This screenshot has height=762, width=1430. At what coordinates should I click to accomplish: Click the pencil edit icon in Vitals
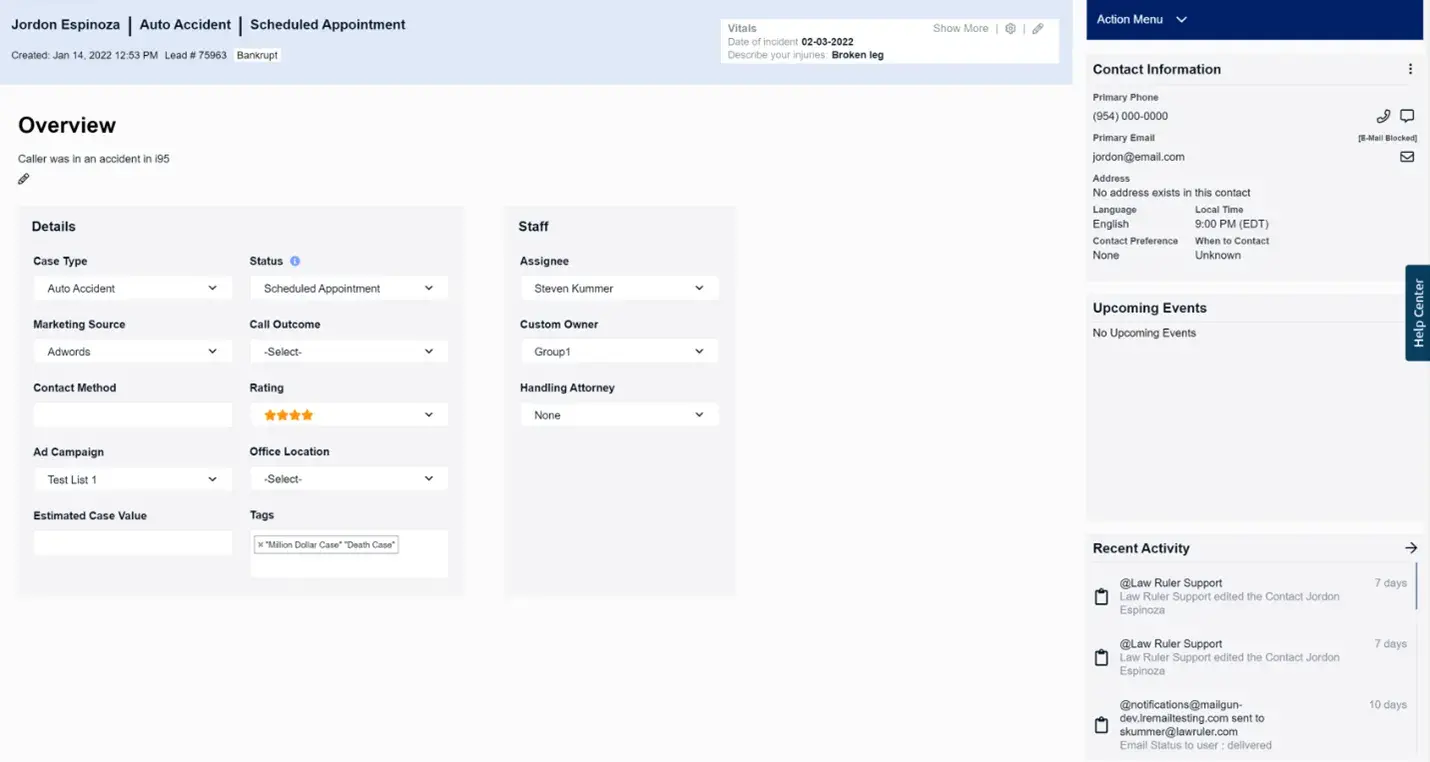tap(1037, 28)
